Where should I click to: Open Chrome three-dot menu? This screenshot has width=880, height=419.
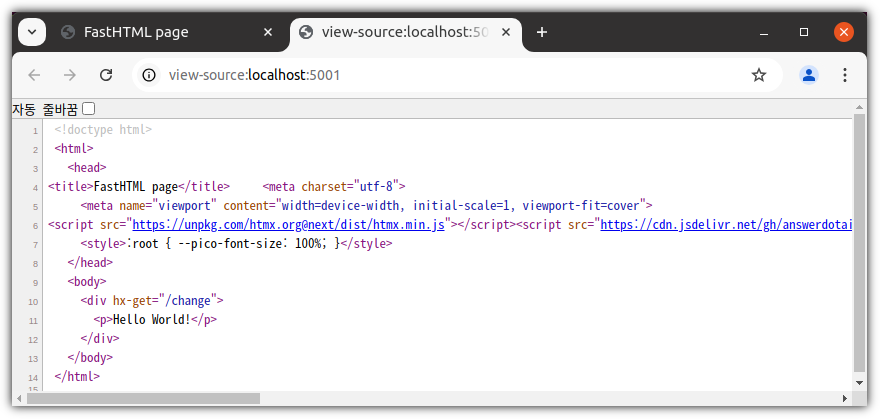[x=845, y=75]
